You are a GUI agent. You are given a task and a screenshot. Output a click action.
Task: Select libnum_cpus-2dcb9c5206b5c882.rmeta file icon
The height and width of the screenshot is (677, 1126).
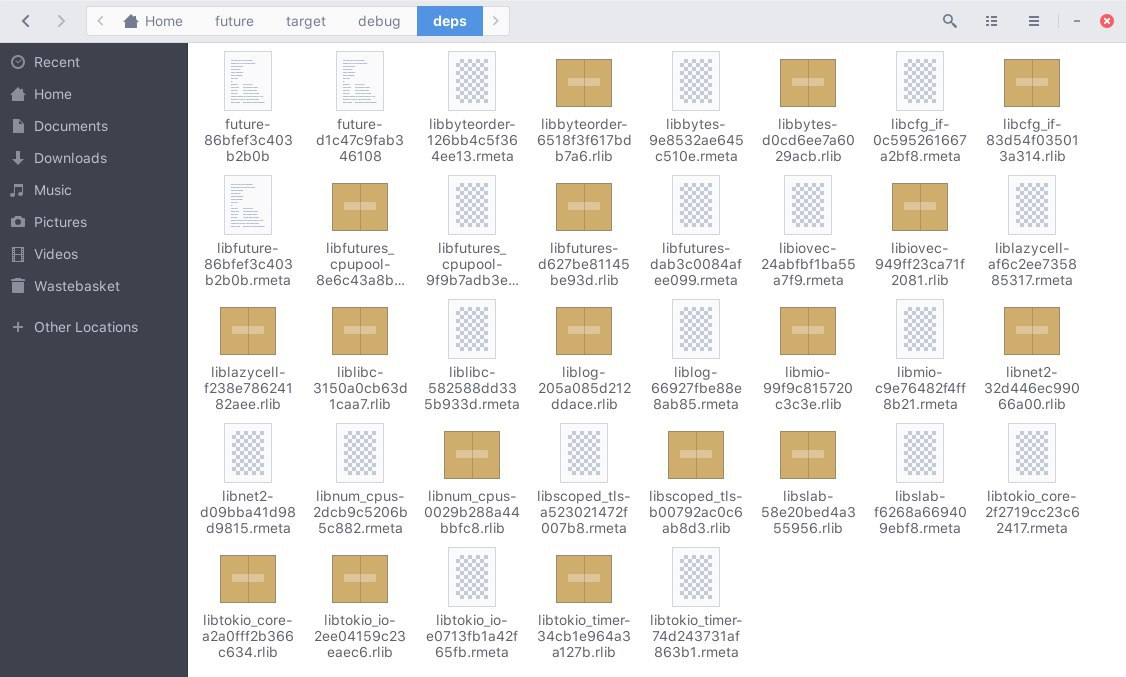click(360, 453)
